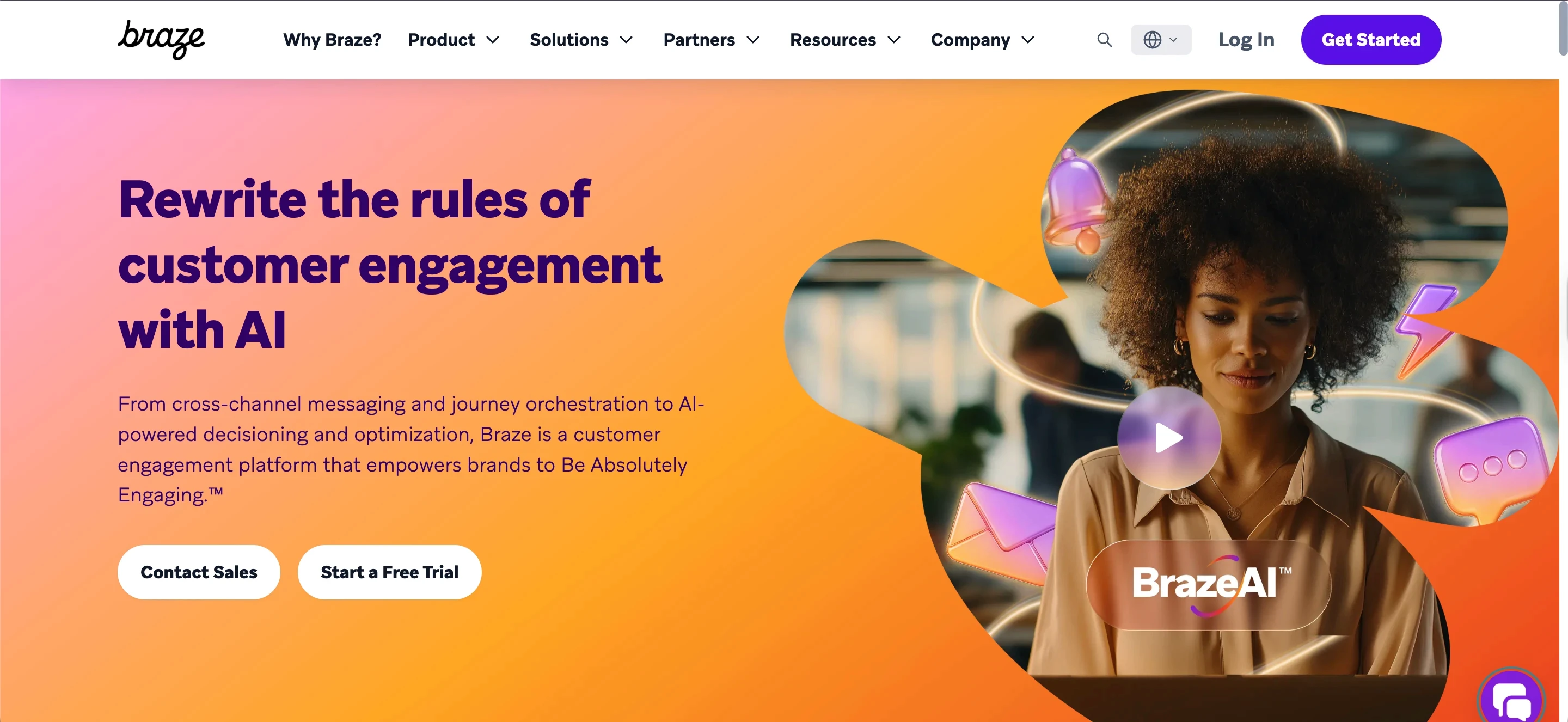Viewport: 1568px width, 722px height.
Task: Expand the Partners dropdown
Action: point(712,40)
